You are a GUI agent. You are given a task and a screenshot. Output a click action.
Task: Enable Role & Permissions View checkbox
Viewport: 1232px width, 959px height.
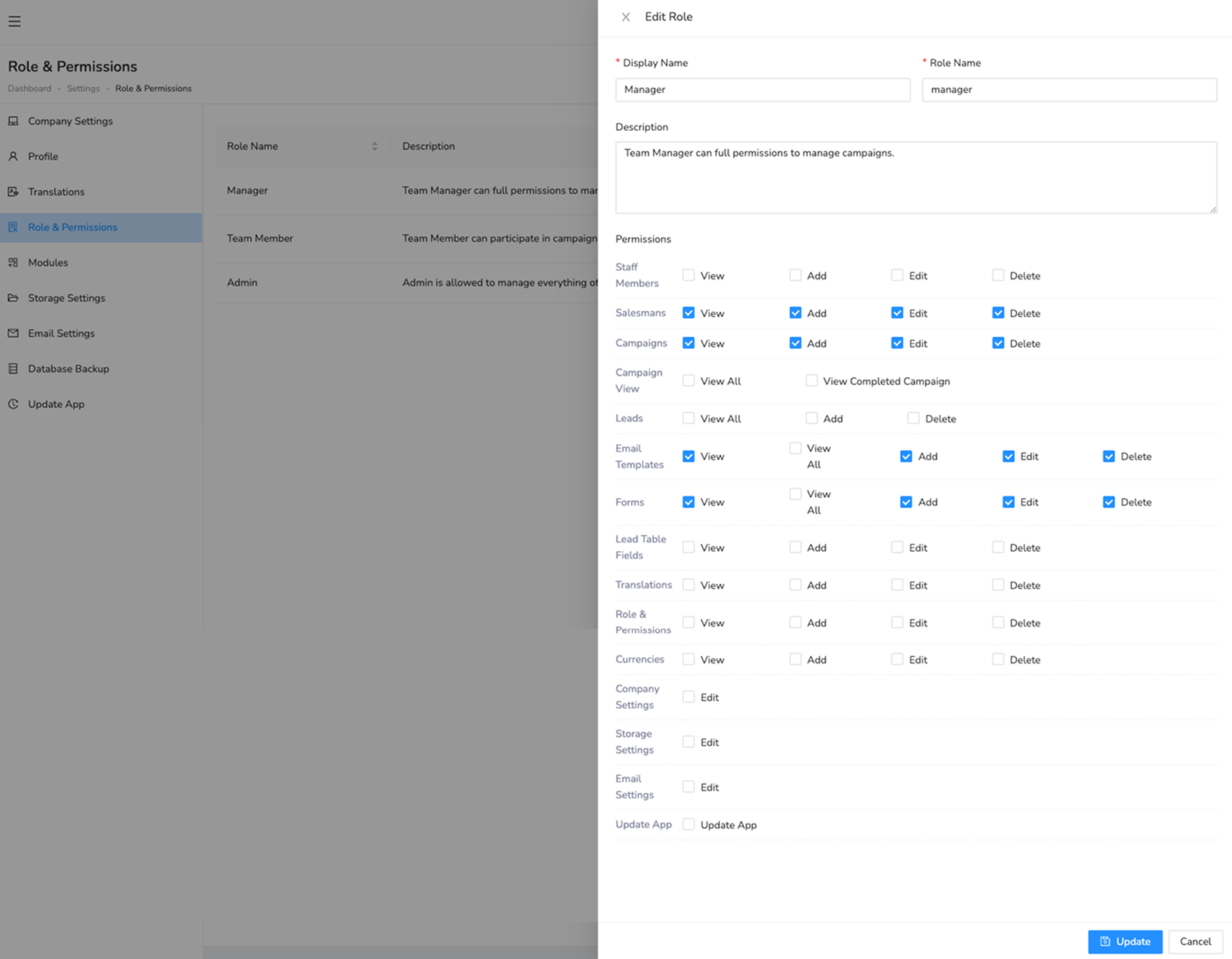tap(688, 622)
